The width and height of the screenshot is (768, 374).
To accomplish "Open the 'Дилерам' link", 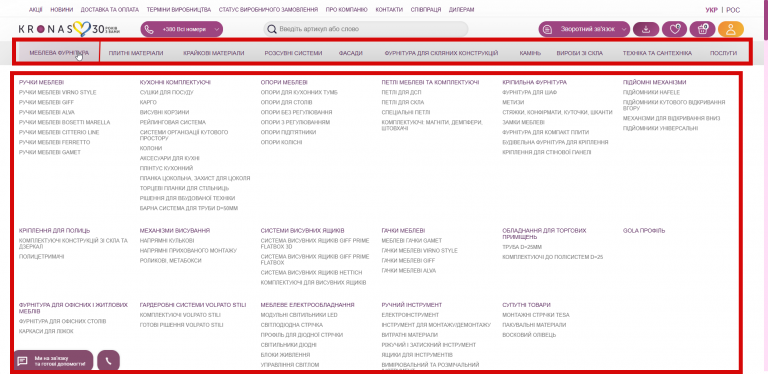I will [x=461, y=10].
